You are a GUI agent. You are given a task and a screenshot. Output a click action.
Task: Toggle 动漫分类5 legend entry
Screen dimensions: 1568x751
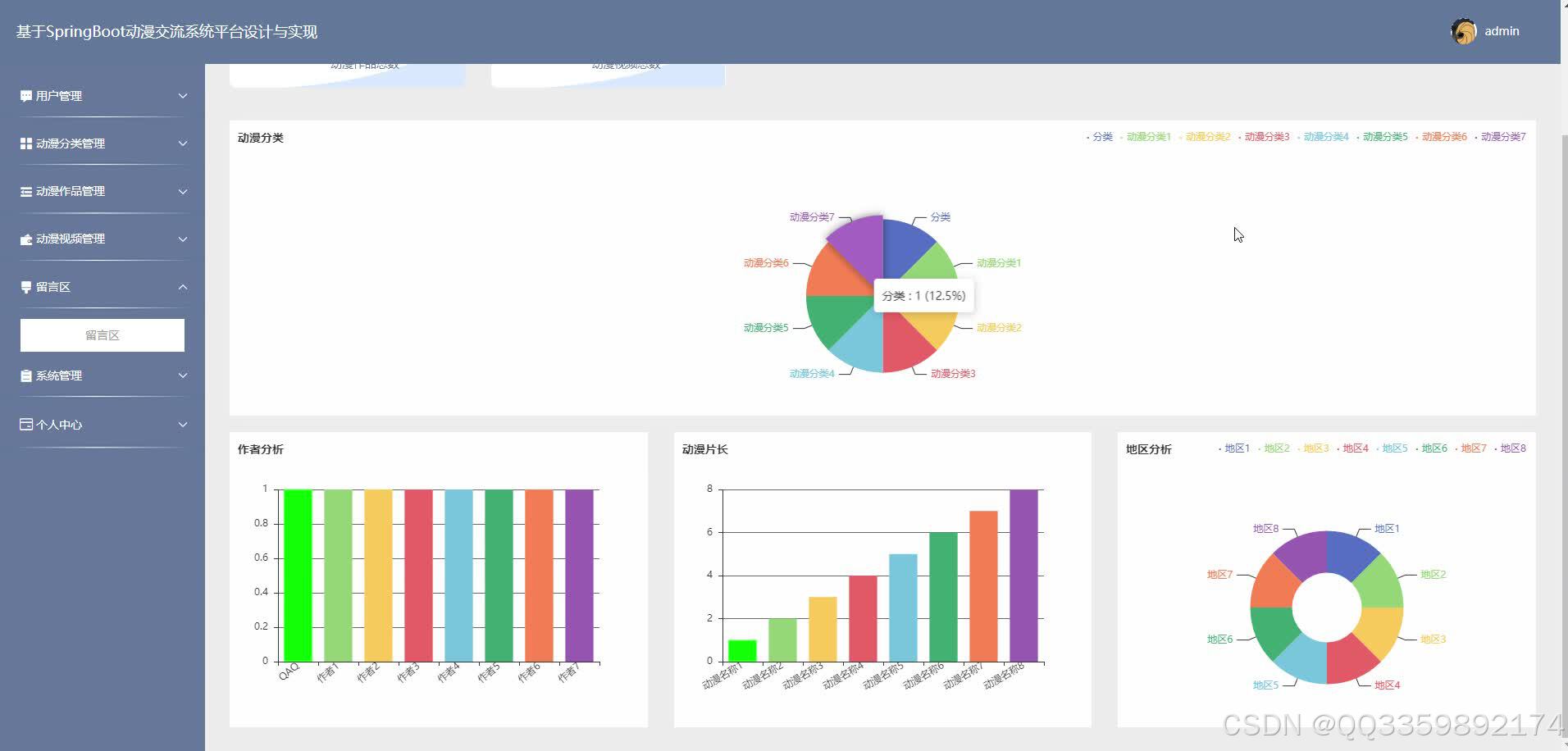click(1382, 137)
